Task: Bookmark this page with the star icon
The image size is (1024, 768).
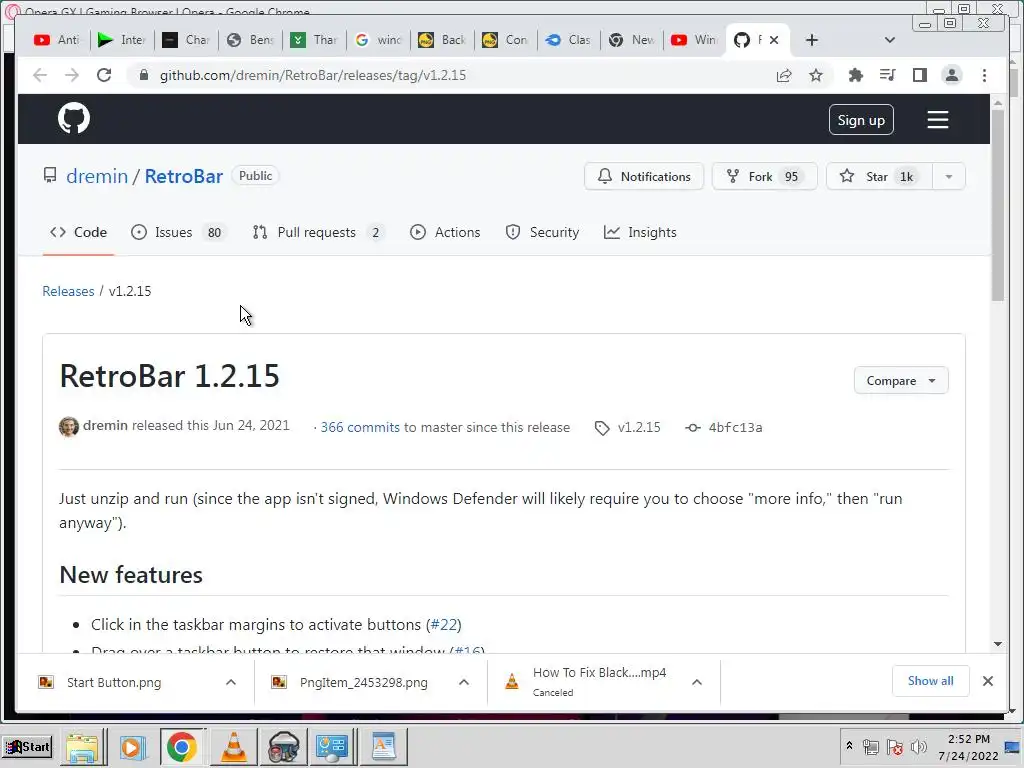Action: point(816,76)
